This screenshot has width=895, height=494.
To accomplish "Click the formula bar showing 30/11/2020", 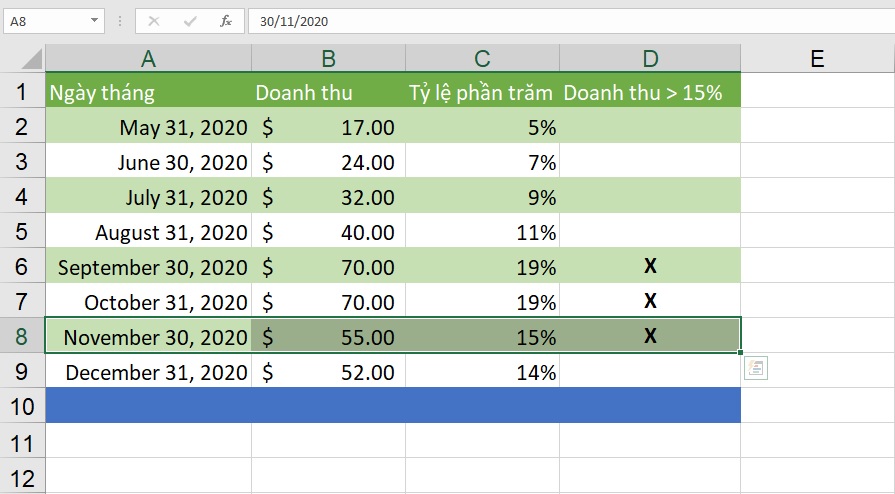I will [571, 21].
